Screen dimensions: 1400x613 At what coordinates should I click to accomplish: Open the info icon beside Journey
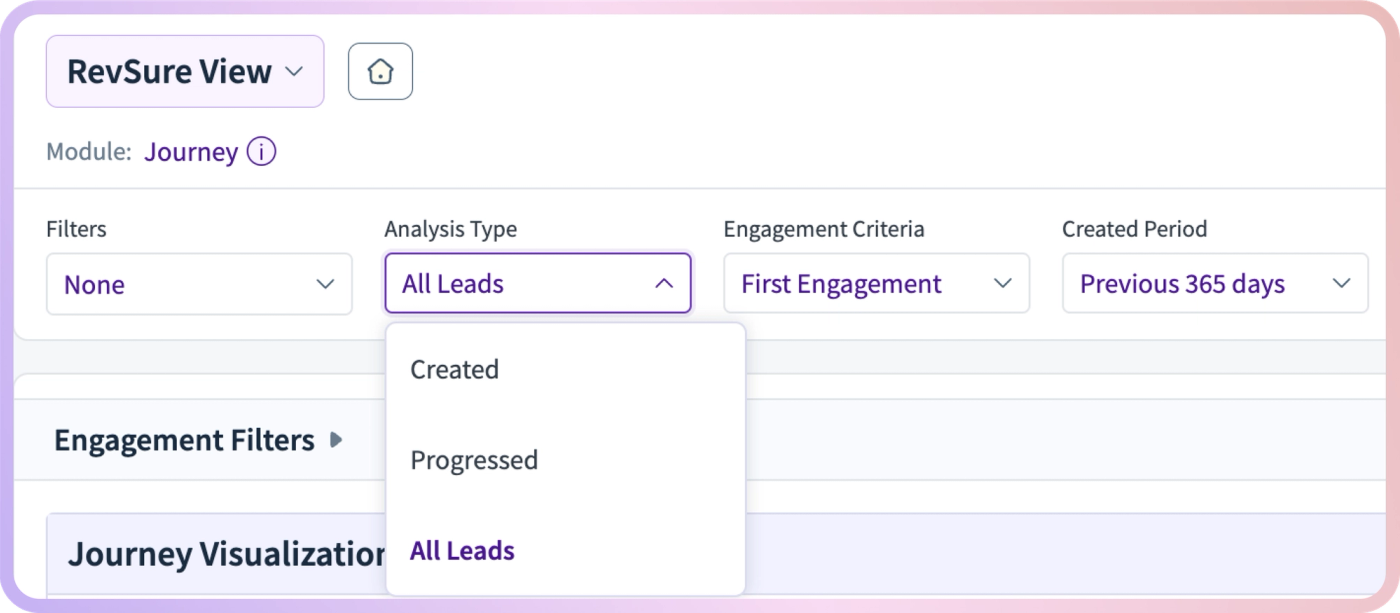click(261, 153)
